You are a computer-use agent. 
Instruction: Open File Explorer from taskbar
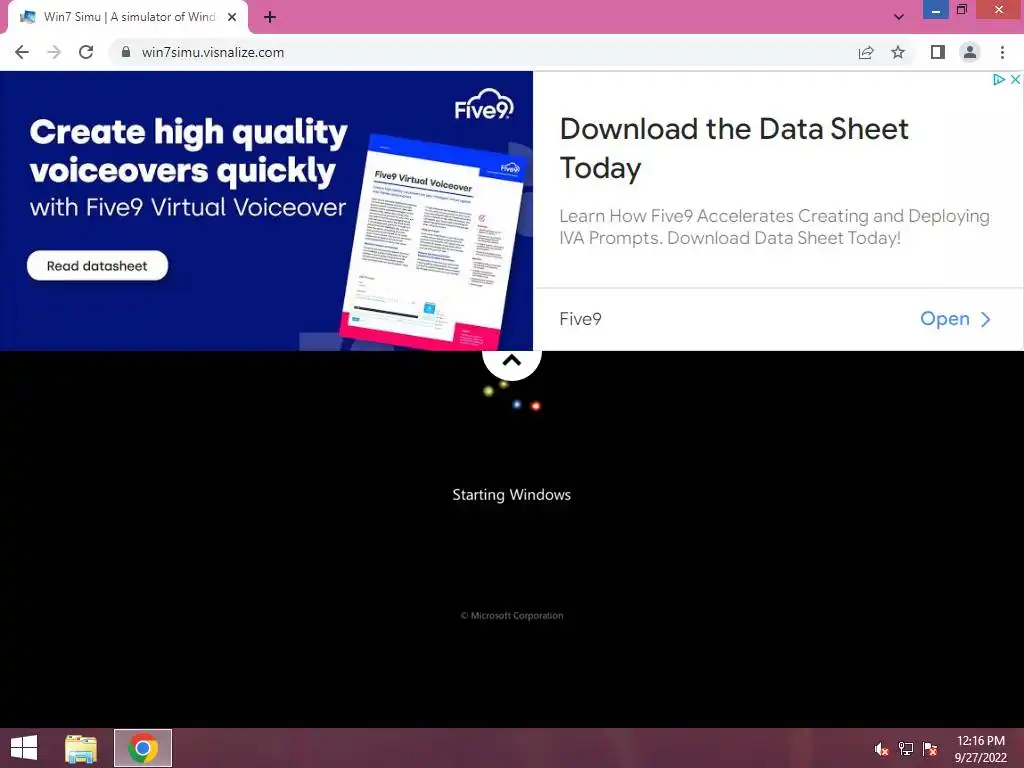tap(81, 748)
